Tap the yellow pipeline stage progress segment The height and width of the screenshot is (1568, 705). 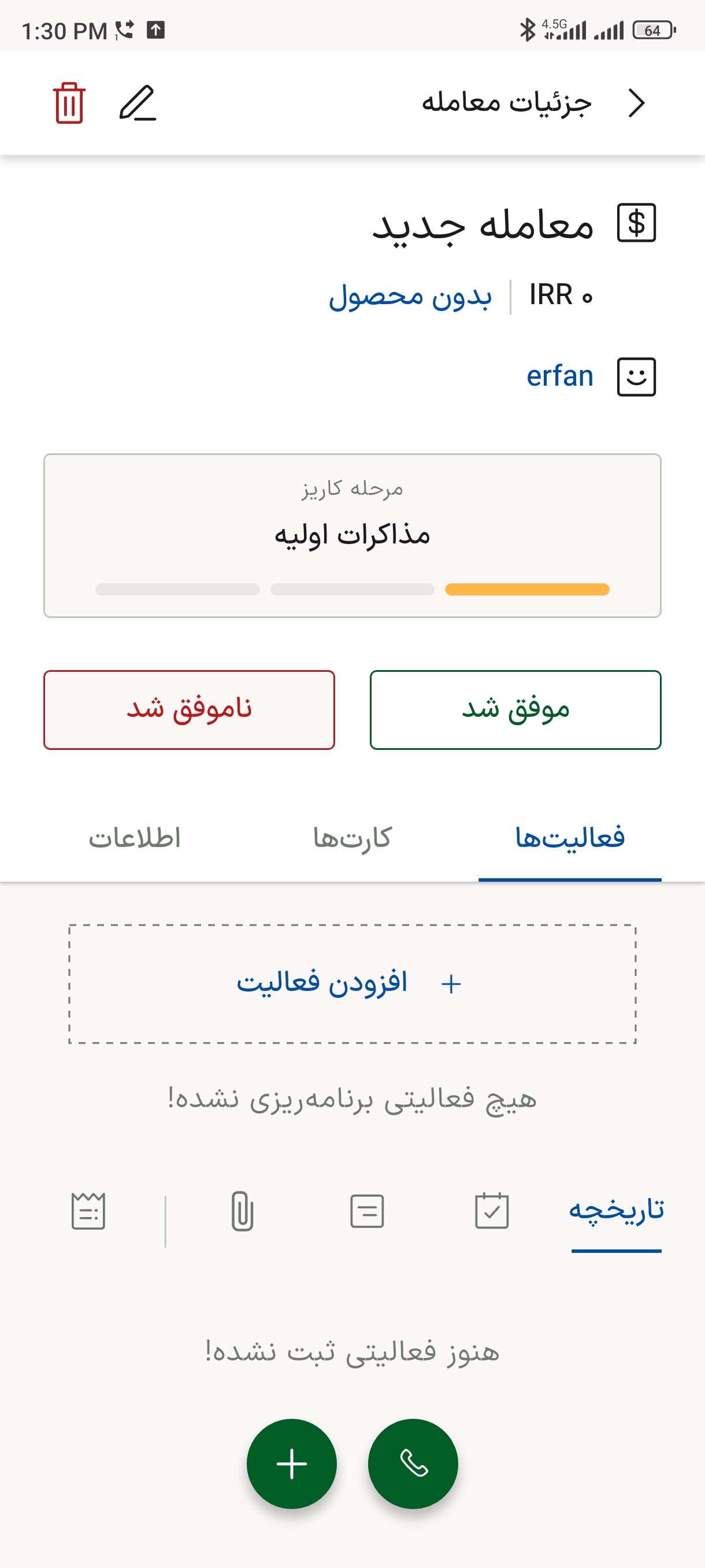click(x=527, y=589)
